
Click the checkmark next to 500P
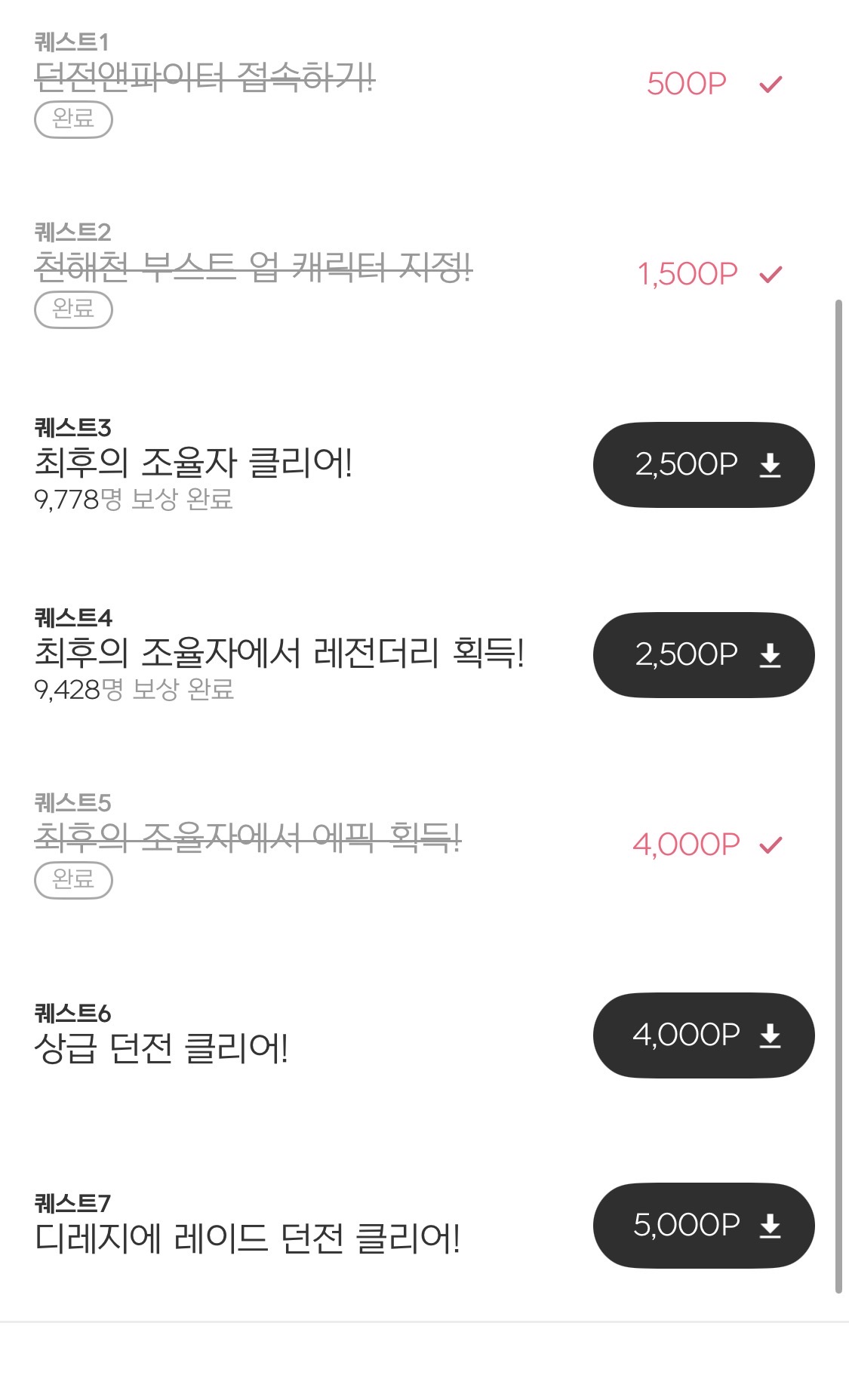click(771, 85)
